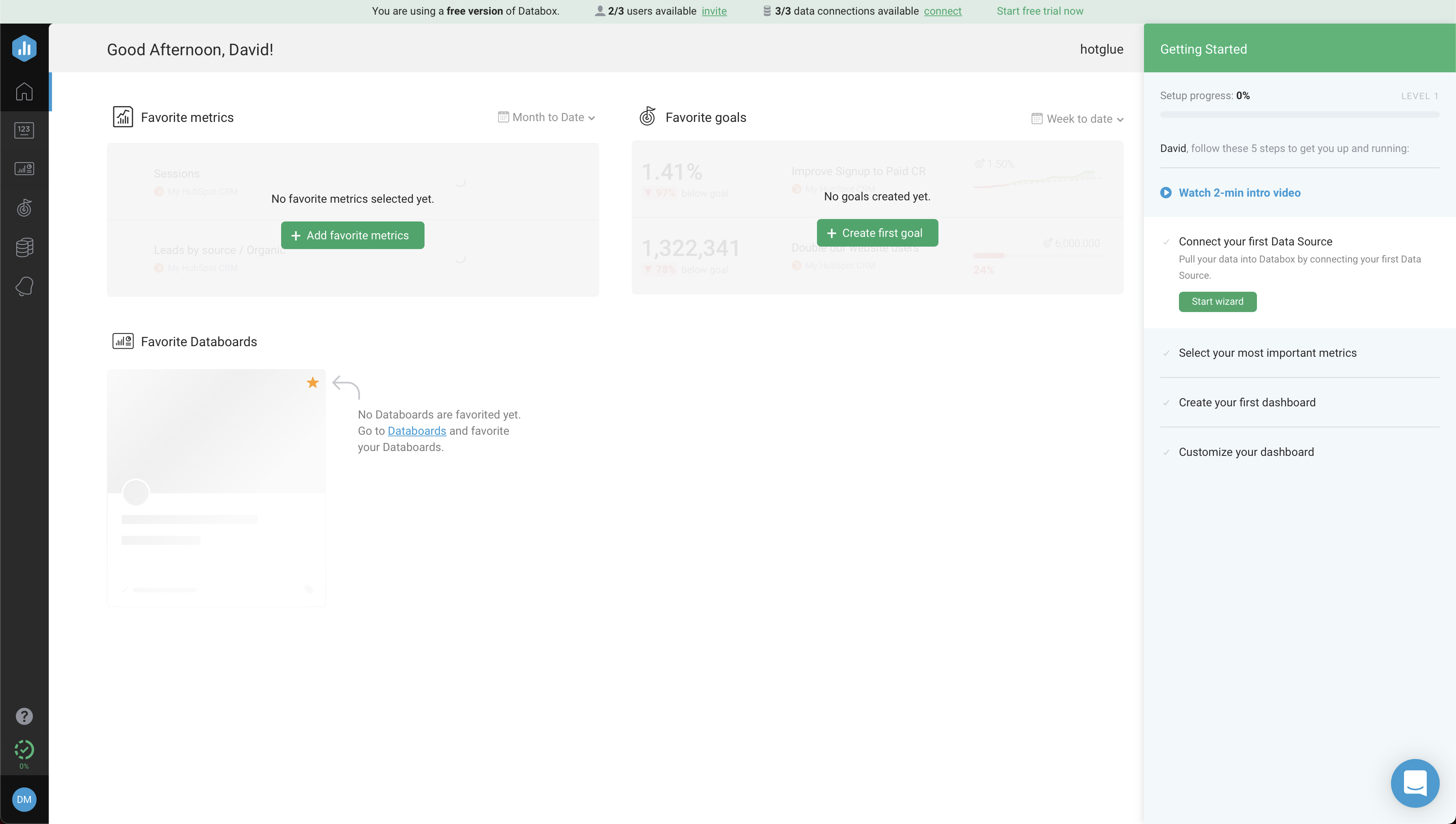Click the LEVEL 1 label

(1420, 96)
